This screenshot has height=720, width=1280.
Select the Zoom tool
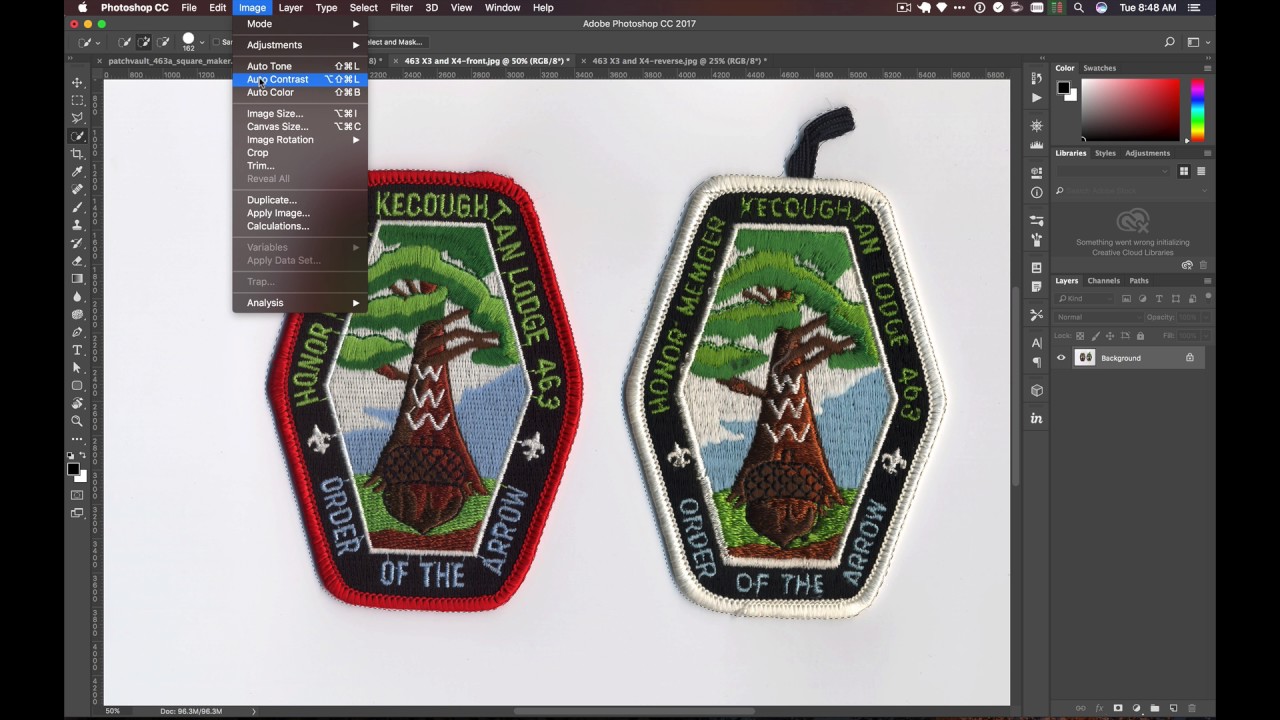[77, 421]
